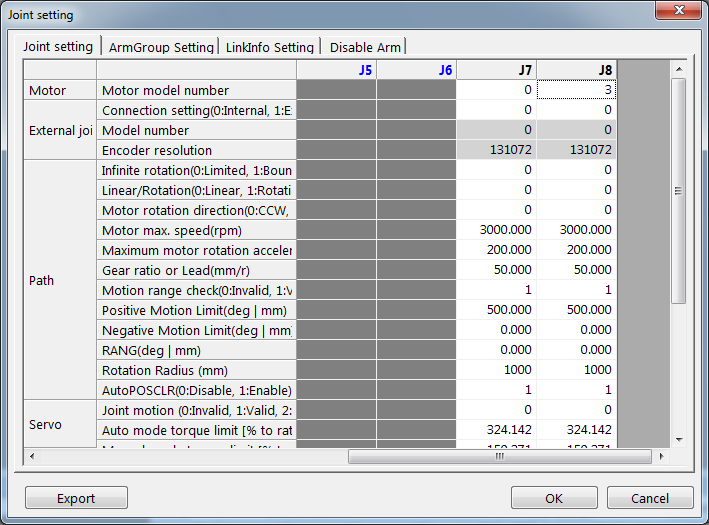Click the horizontal scroll right arrow
This screenshot has width=709, height=525.
[661, 456]
